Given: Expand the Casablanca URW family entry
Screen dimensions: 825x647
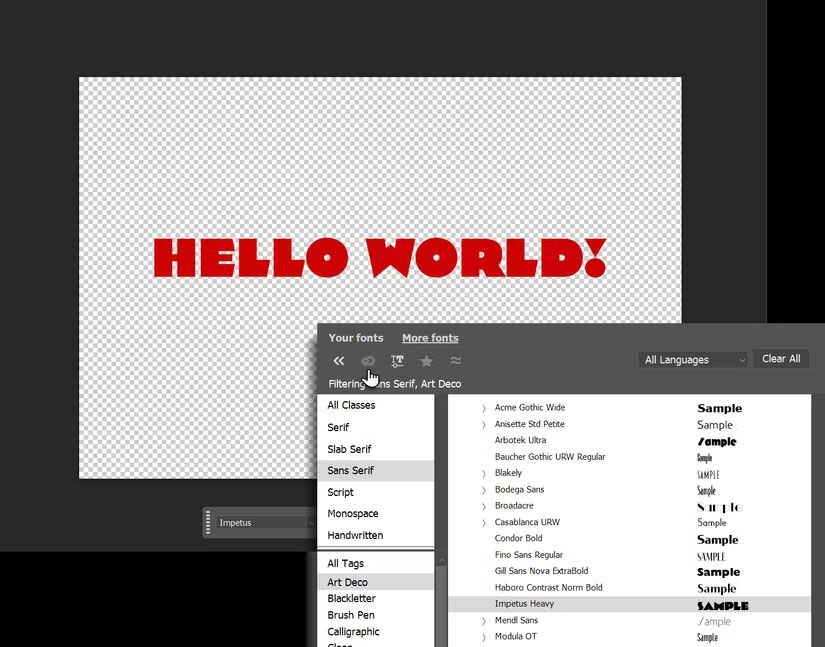Looking at the screenshot, I should pos(483,522).
